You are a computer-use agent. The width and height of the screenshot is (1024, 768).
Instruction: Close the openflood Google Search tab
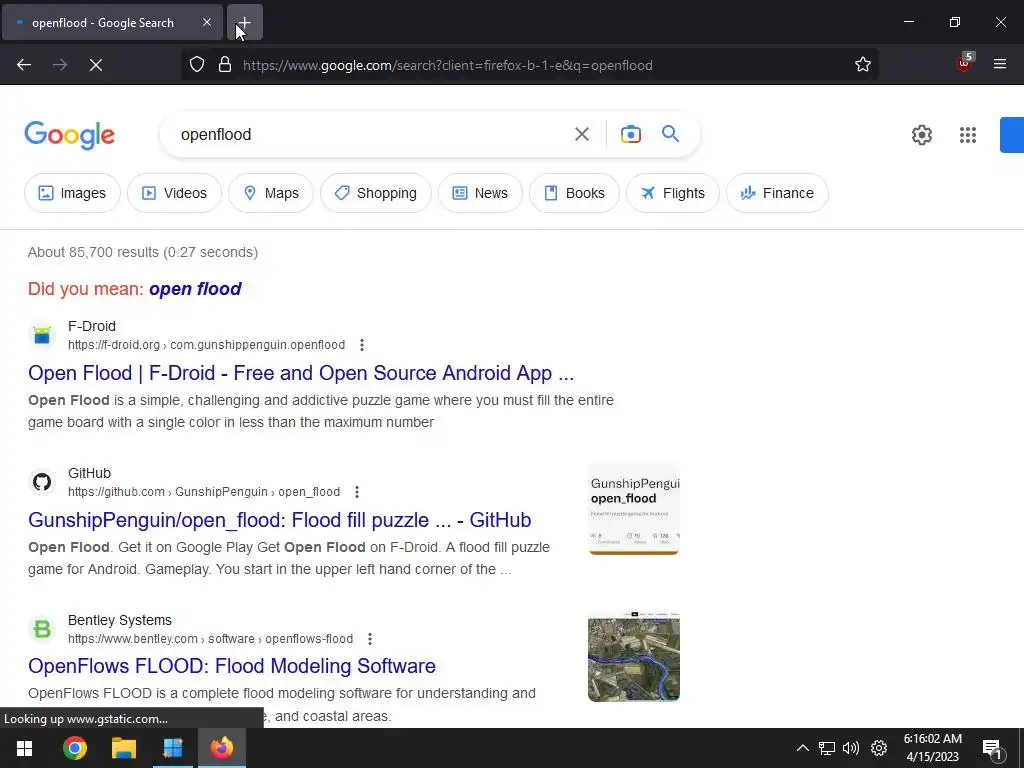point(206,22)
